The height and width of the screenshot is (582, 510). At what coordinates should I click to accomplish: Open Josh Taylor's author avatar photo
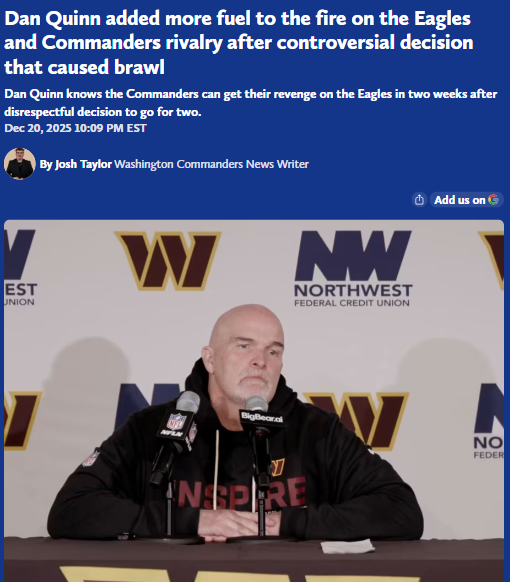(x=20, y=164)
